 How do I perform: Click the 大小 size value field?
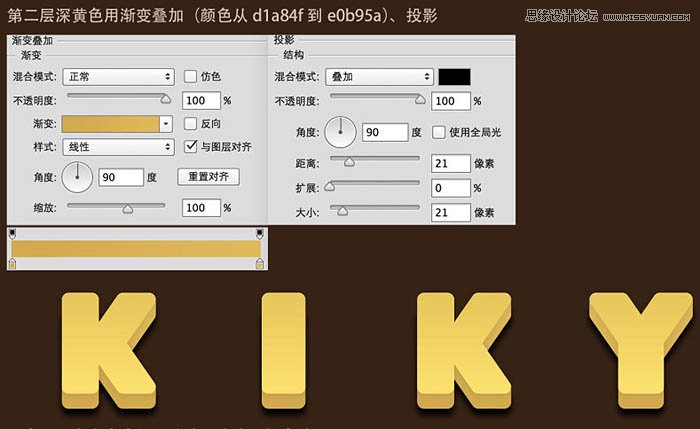tap(451, 212)
